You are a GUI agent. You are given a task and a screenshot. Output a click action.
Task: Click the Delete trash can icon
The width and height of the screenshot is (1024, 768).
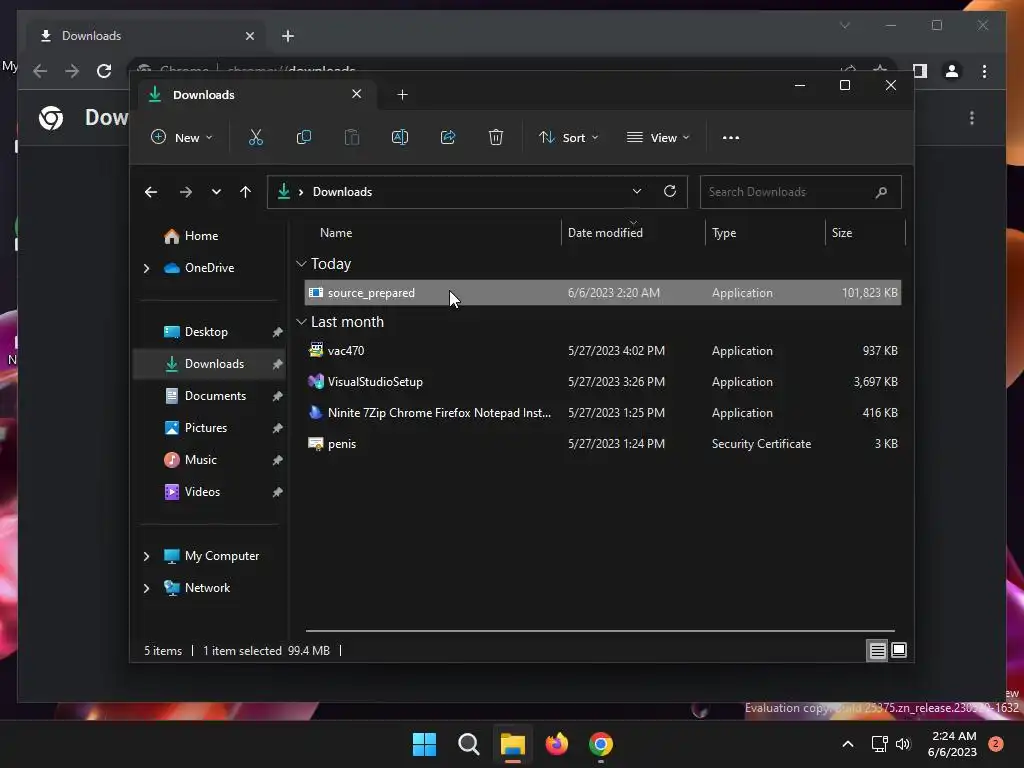(x=496, y=137)
